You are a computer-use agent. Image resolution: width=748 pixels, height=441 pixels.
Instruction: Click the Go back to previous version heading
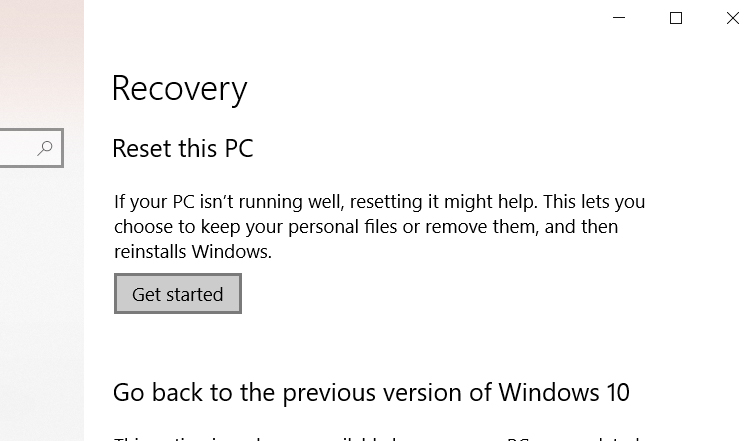click(371, 393)
